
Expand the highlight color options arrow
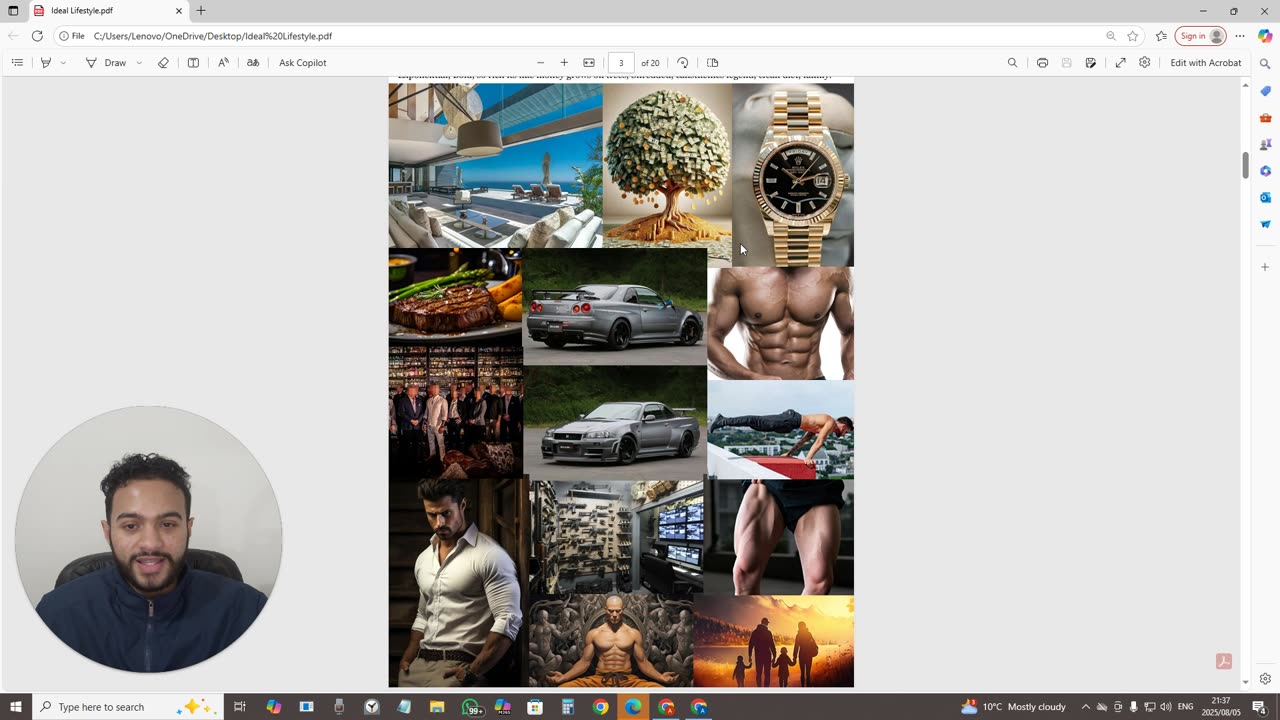[63, 63]
